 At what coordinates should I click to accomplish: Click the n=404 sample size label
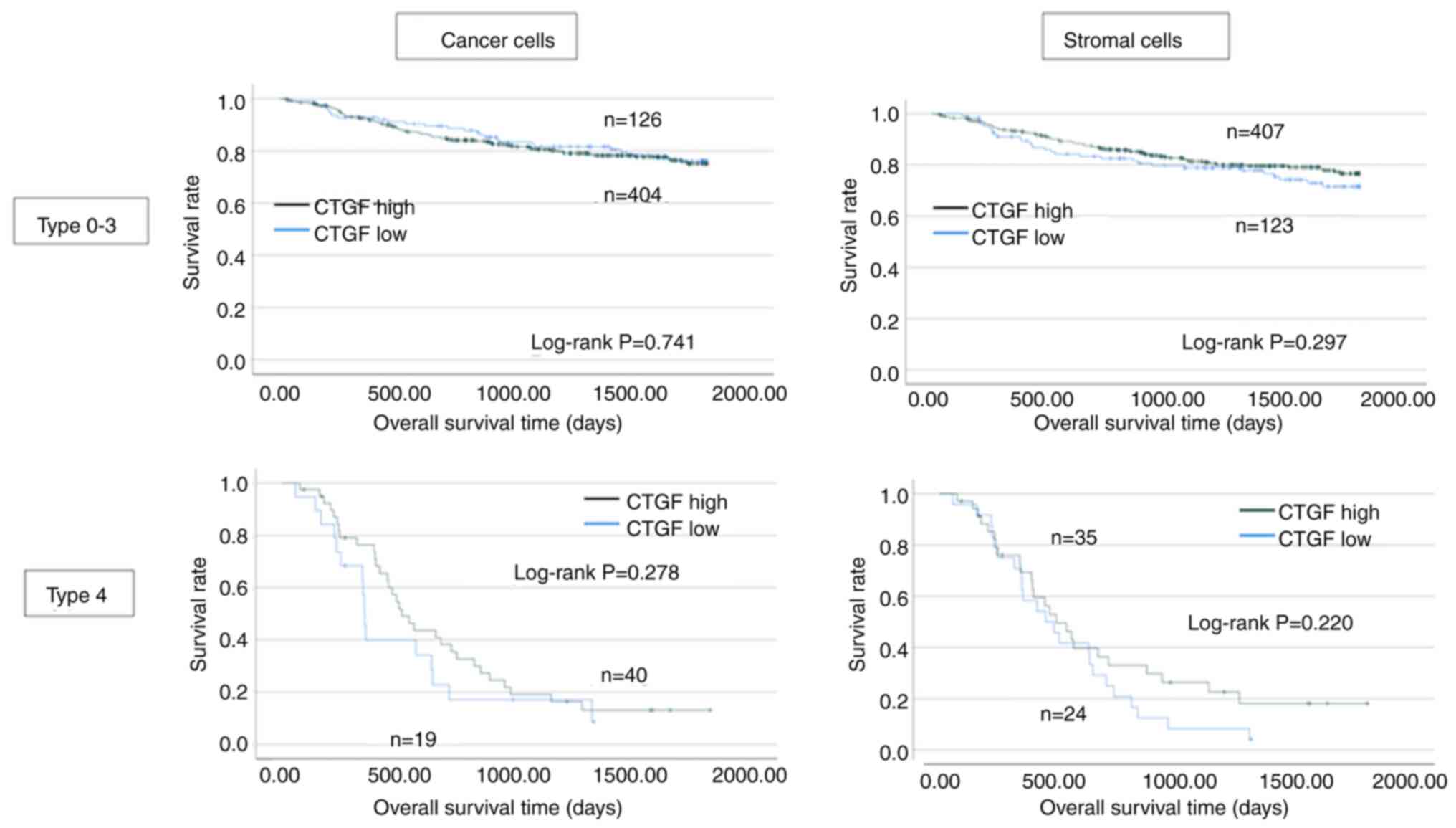[x=632, y=195]
